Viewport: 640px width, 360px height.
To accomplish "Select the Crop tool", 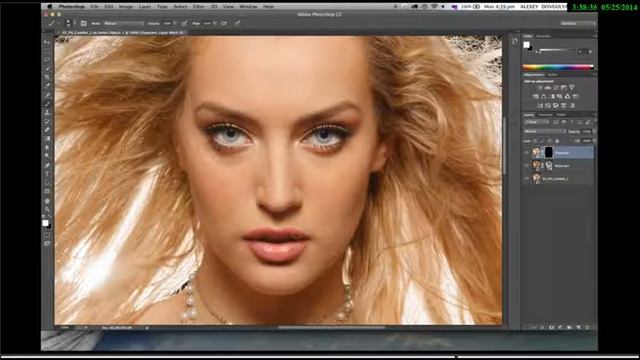I will click(47, 77).
